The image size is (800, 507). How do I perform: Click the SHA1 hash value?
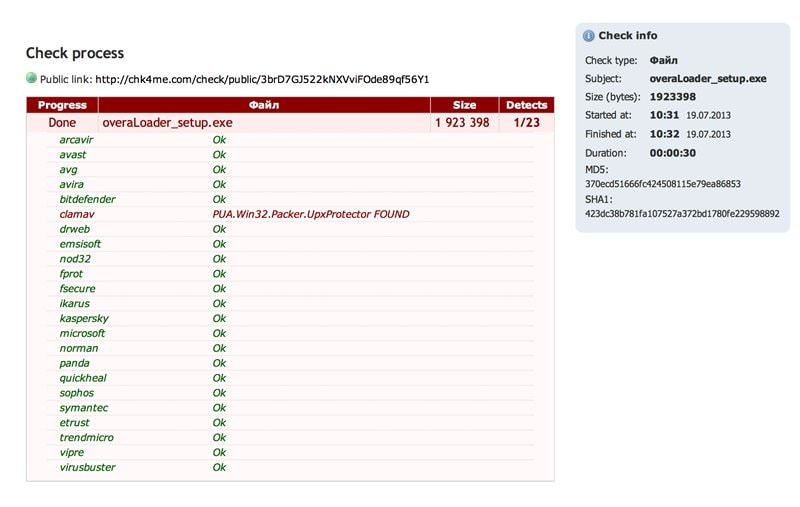coord(681,213)
